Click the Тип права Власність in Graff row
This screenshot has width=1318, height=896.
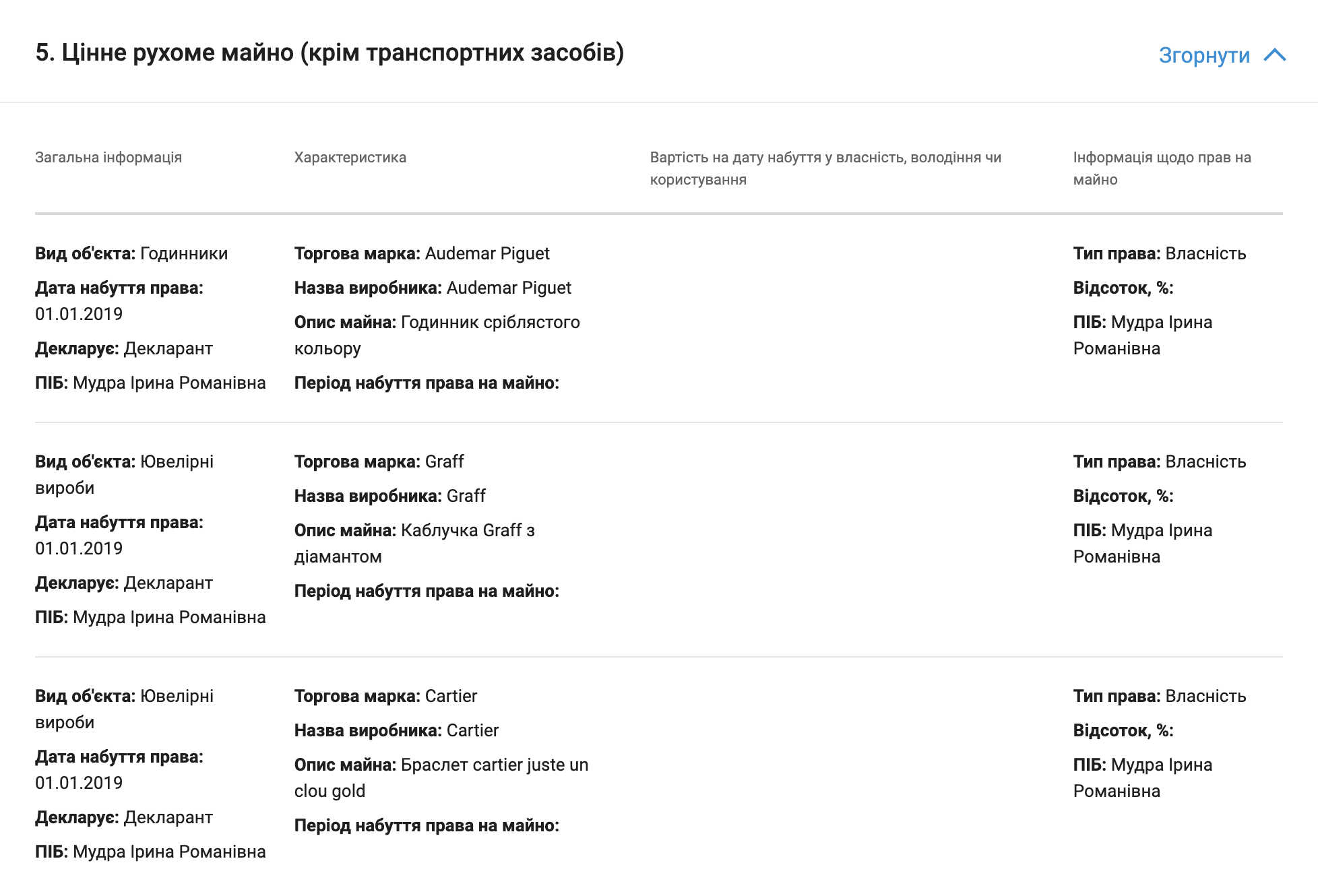point(1159,462)
